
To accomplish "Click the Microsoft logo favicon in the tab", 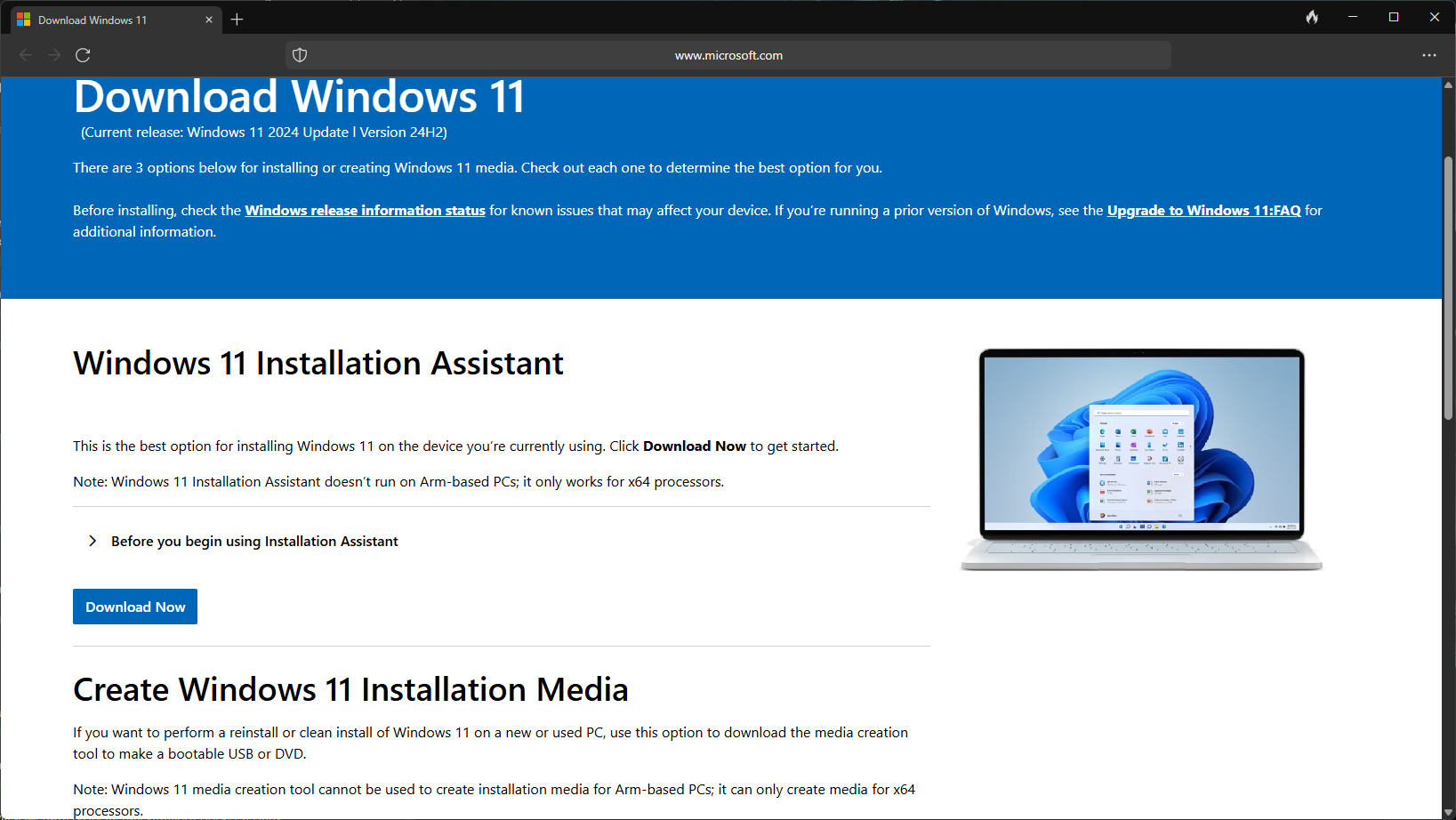I will tap(24, 20).
